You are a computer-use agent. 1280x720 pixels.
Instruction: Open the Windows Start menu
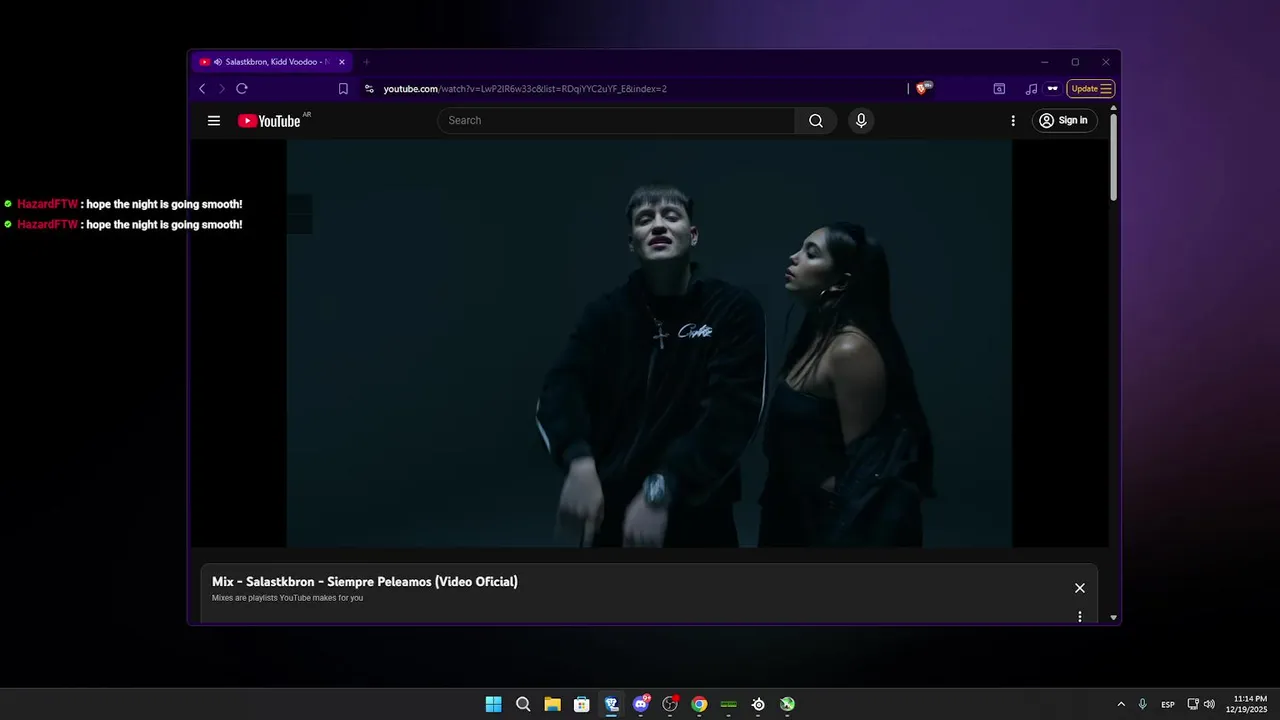(x=493, y=704)
